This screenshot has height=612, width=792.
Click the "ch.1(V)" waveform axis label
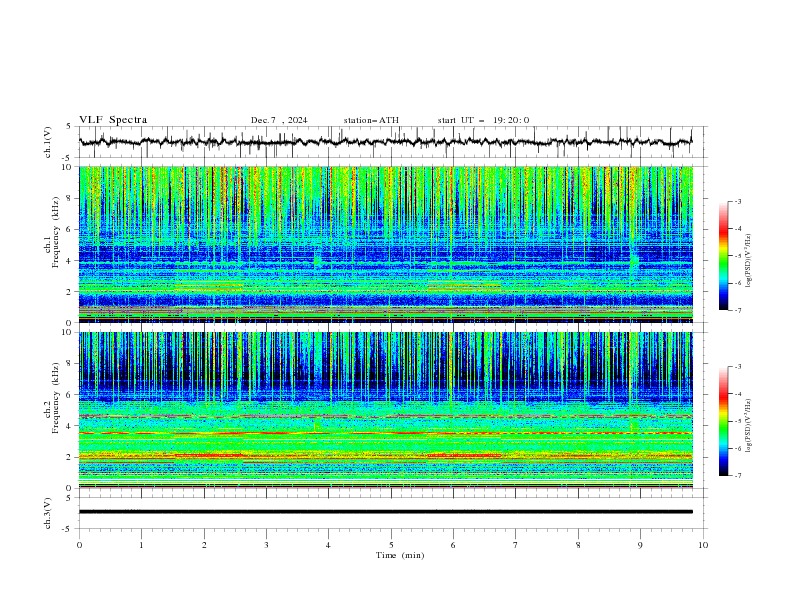(x=48, y=142)
